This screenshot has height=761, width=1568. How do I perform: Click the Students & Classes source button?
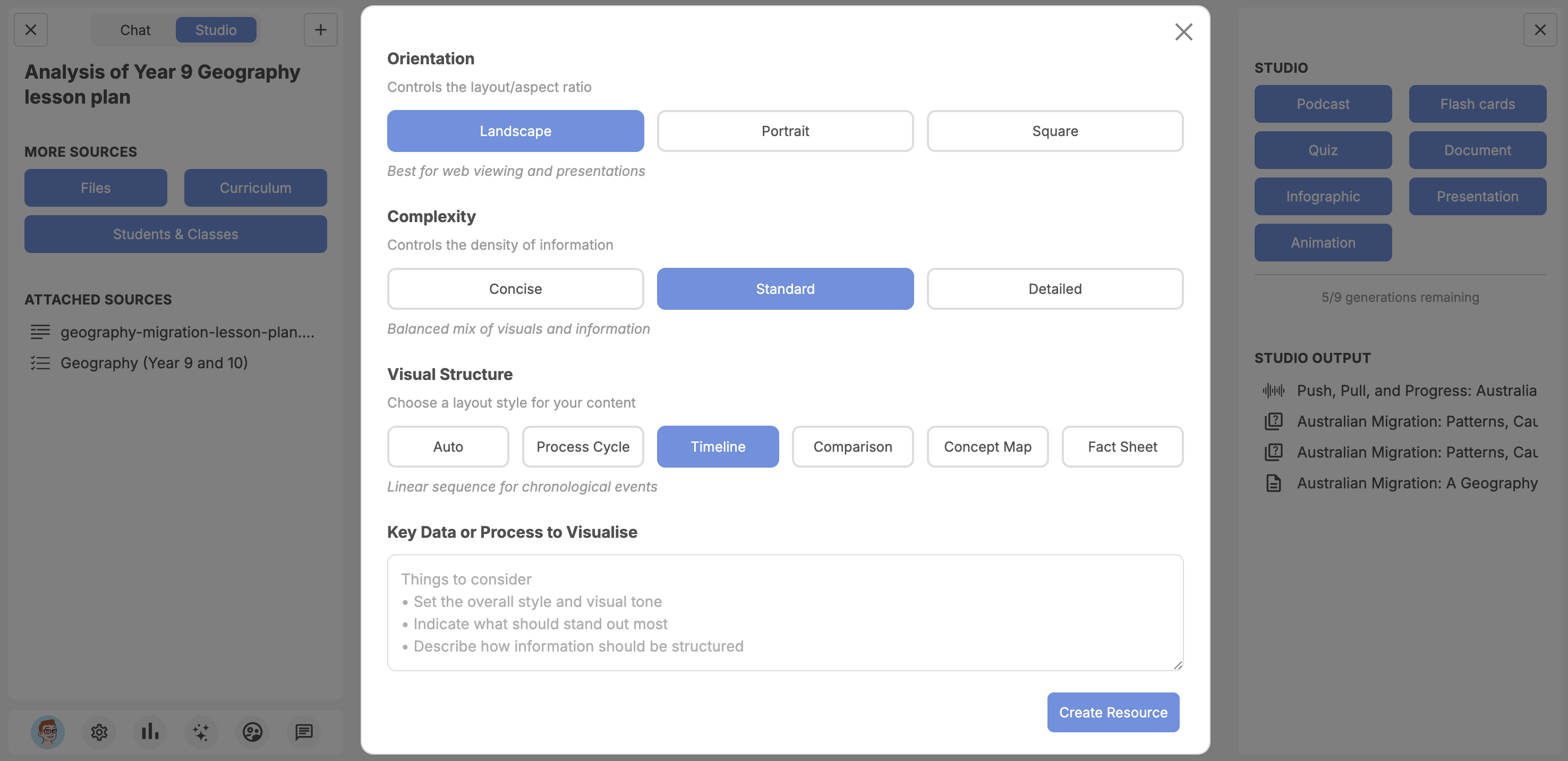pyautogui.click(x=175, y=234)
